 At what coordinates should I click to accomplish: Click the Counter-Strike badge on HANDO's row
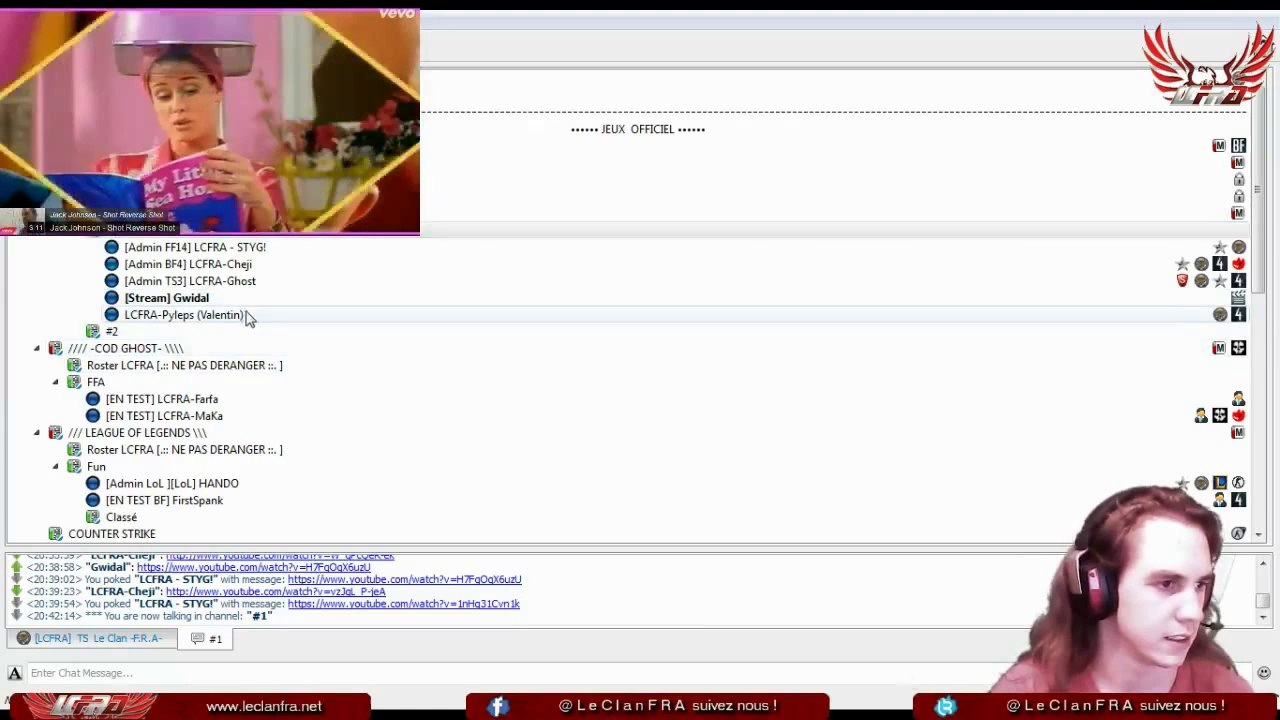1238,483
